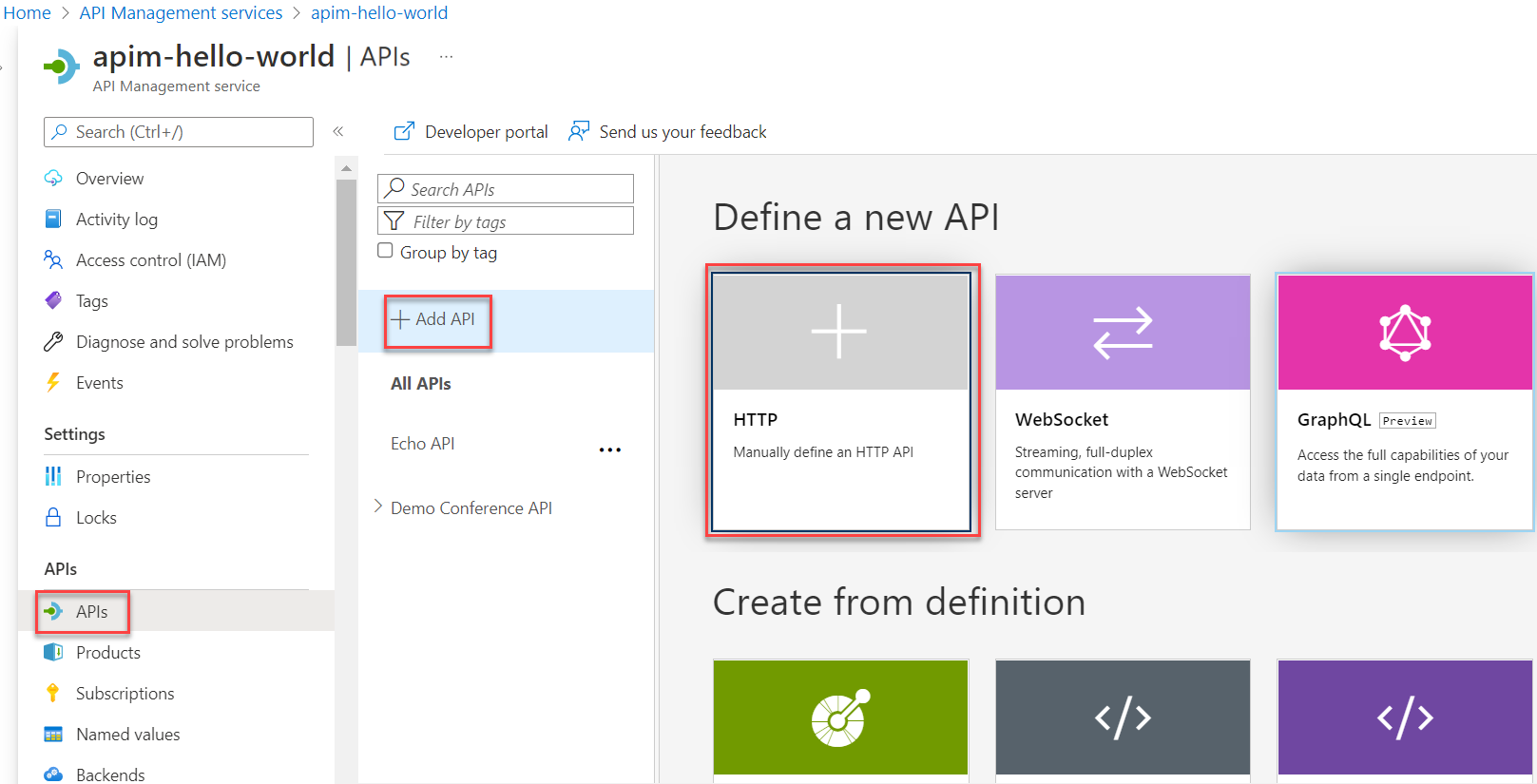Image resolution: width=1537 pixels, height=784 pixels.
Task: Select Tags in the sidebar menu
Action: click(92, 301)
